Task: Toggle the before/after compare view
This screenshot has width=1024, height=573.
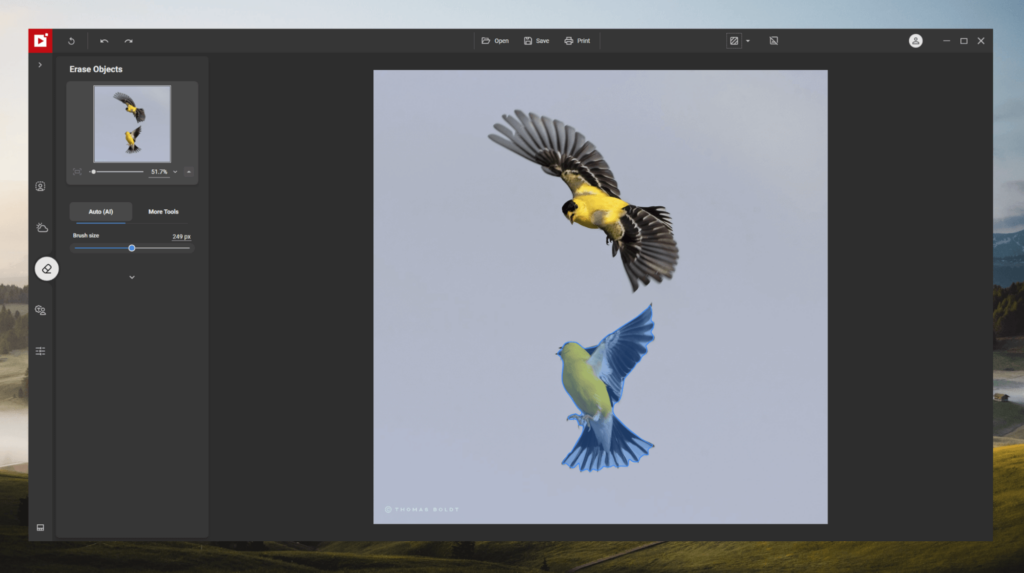Action: 734,41
